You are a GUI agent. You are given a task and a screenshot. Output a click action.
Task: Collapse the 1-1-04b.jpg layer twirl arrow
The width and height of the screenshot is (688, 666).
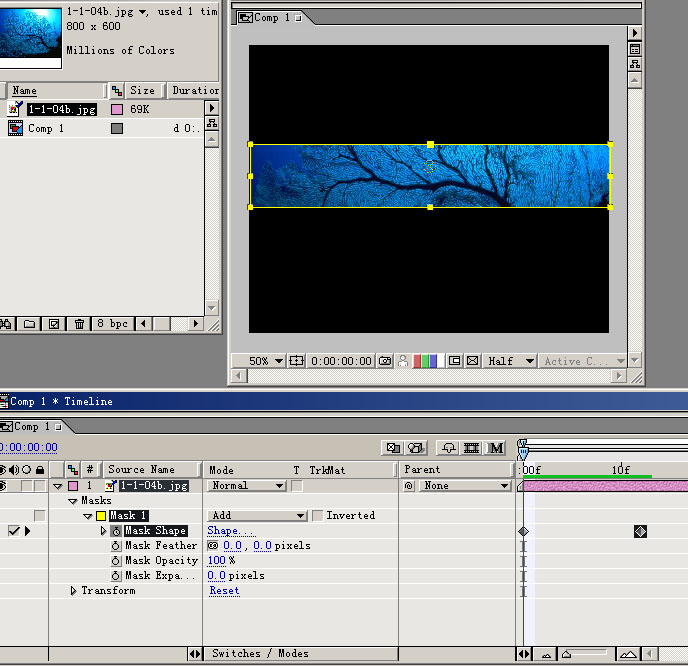click(x=57, y=486)
